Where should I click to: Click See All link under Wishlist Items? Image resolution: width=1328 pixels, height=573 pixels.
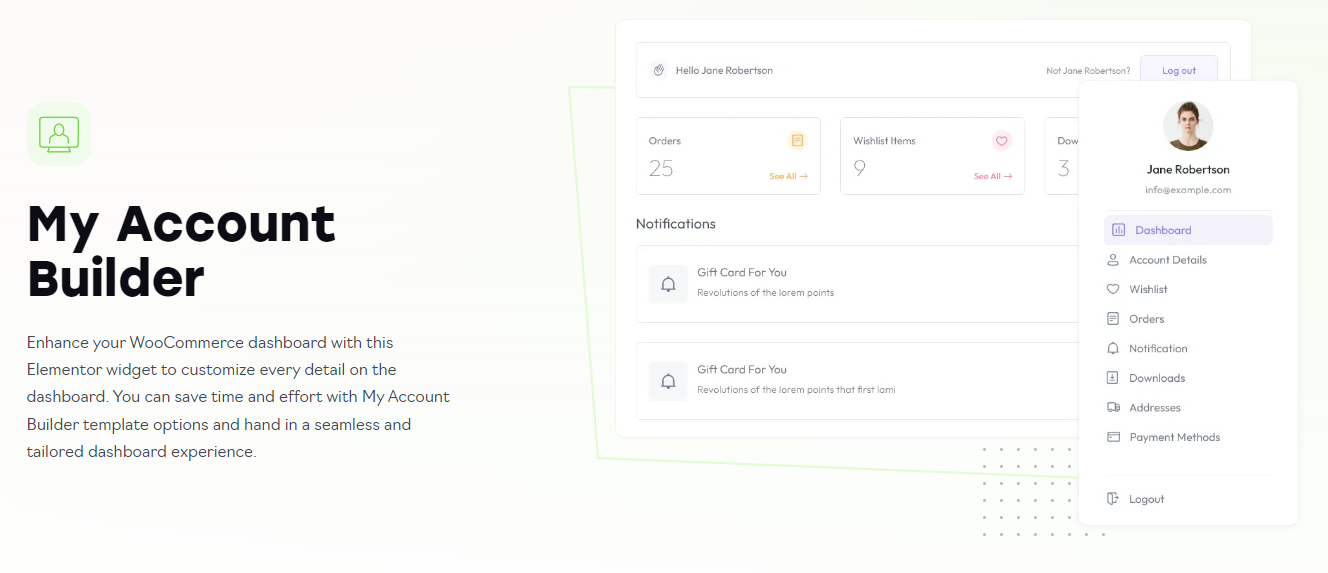(992, 176)
